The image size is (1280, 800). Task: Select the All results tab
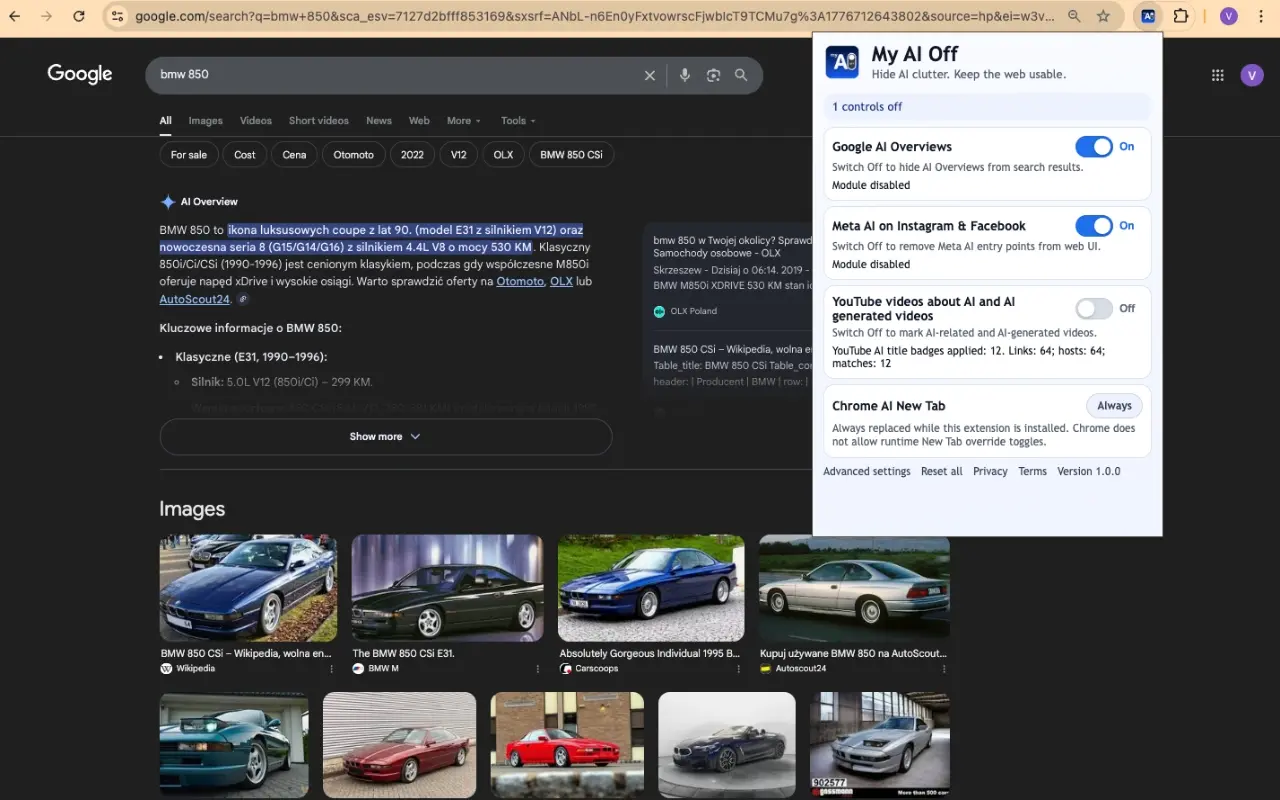166,121
